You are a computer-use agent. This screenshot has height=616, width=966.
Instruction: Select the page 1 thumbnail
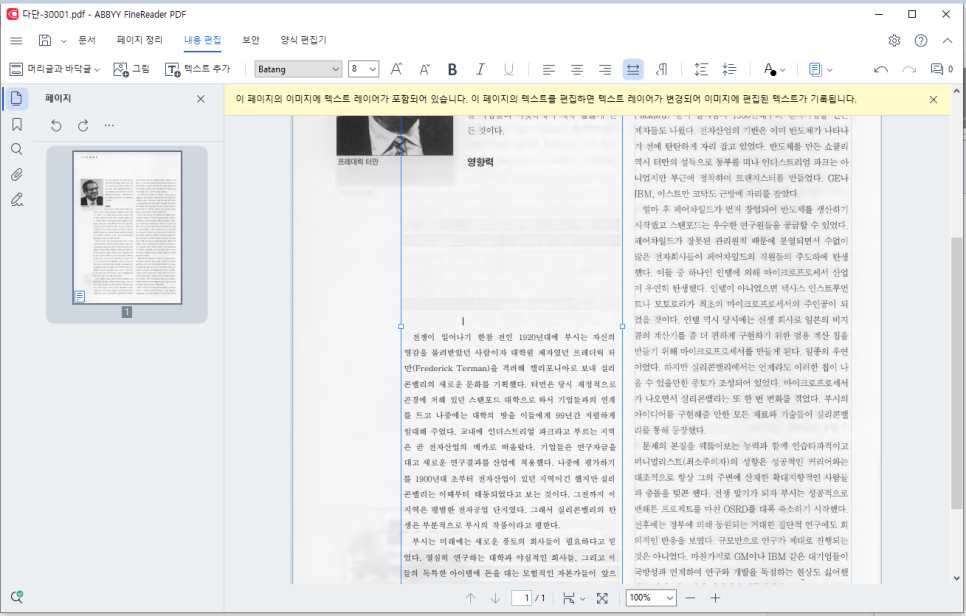(127, 227)
